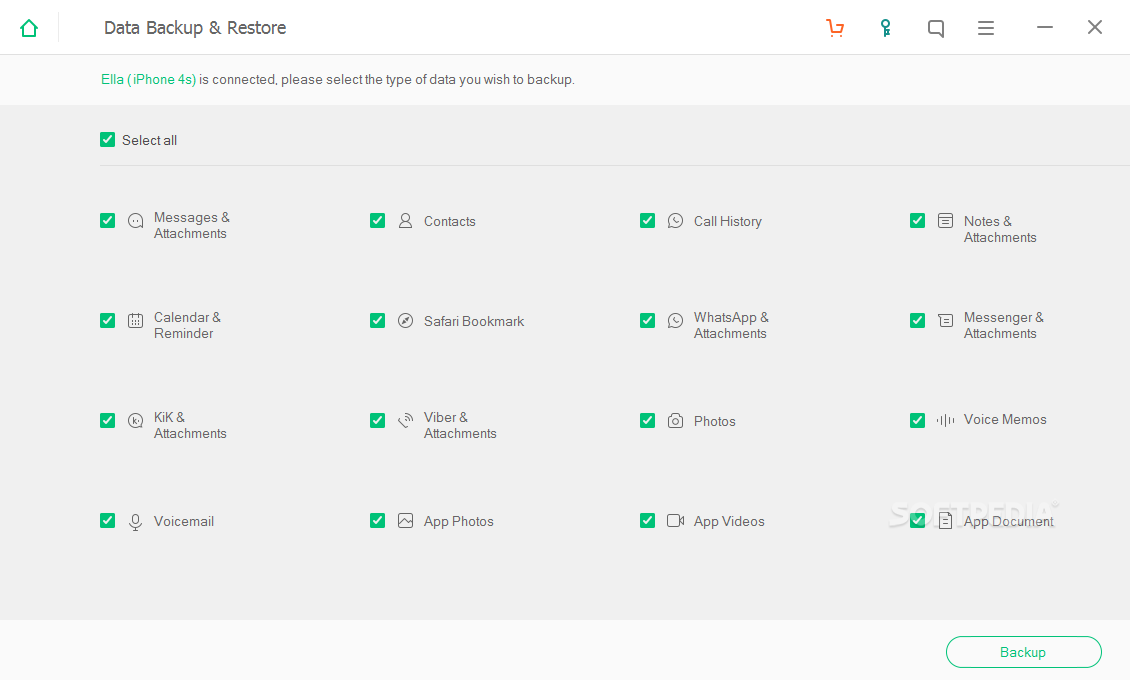Click the Call History phone icon
The image size is (1130, 680).
675,220
